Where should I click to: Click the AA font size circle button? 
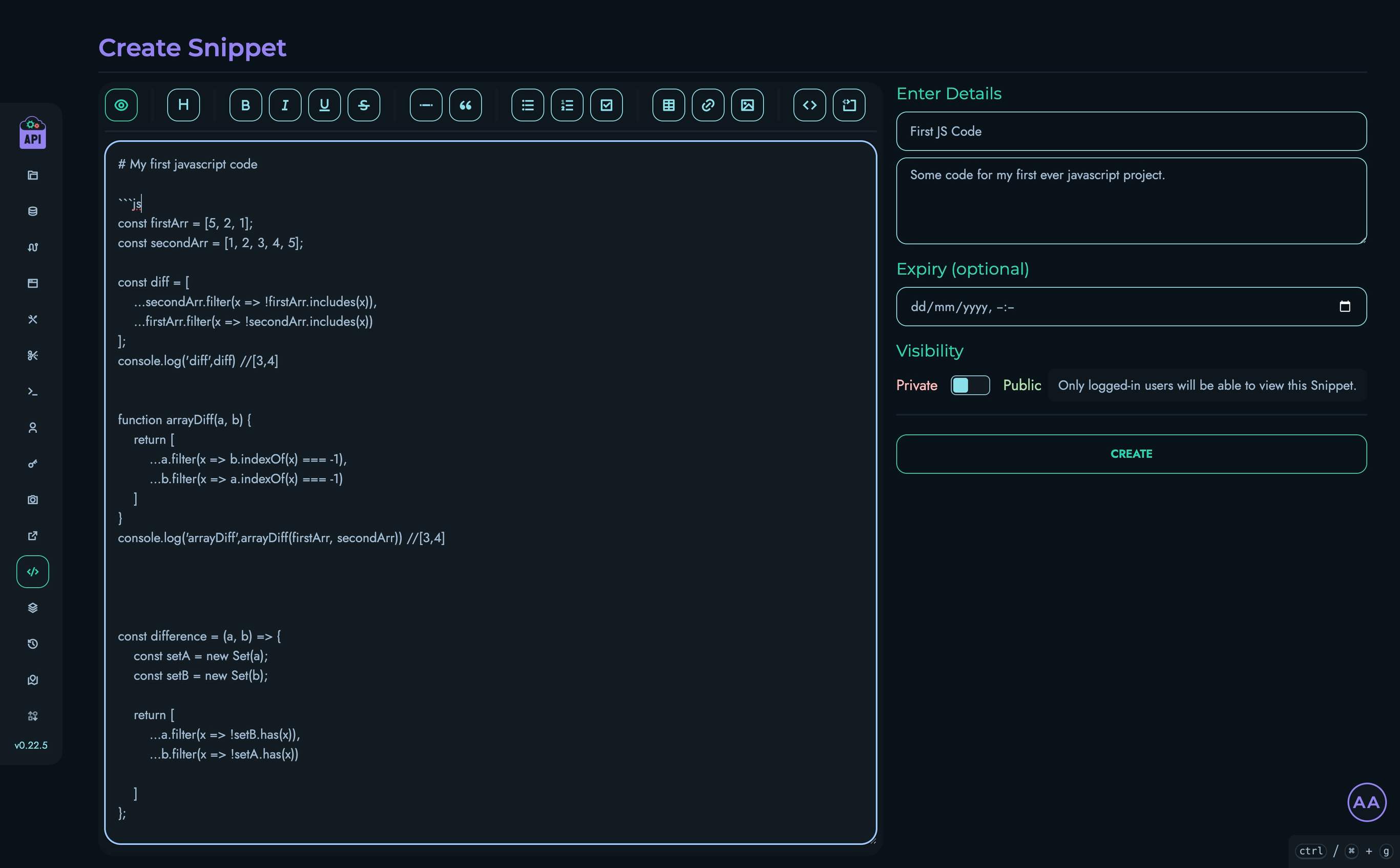click(1367, 802)
